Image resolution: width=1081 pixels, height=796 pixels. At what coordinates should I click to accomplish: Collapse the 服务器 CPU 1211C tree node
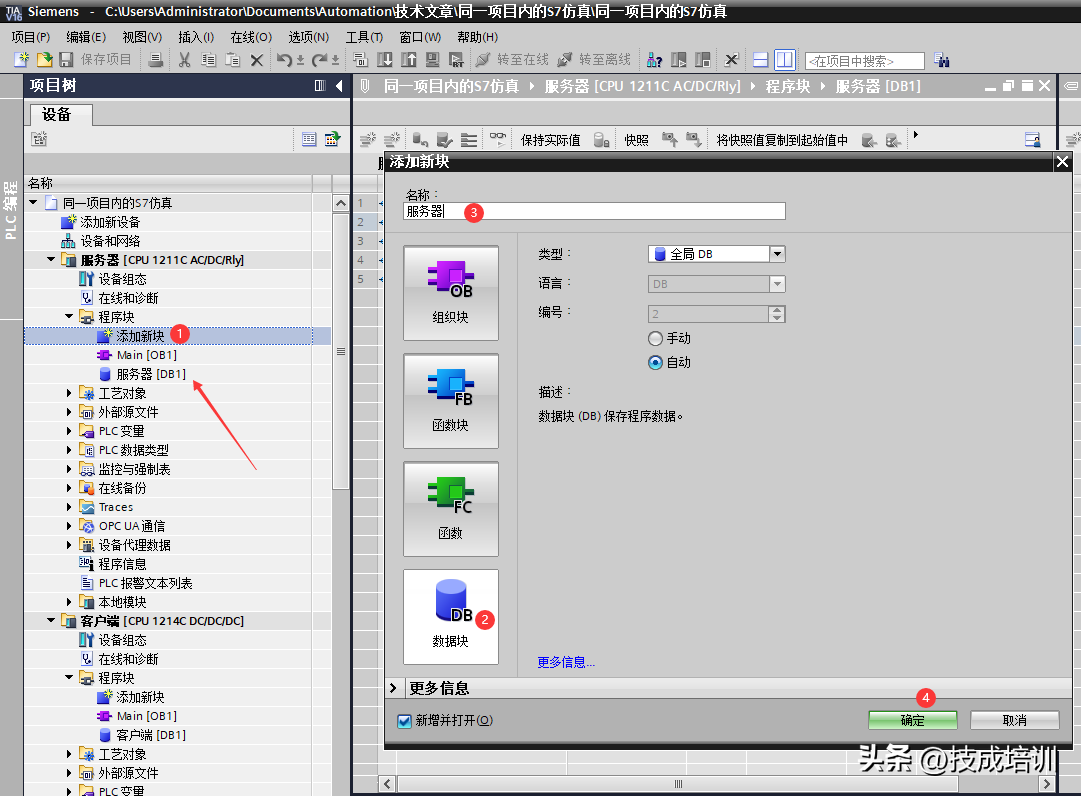click(51, 260)
